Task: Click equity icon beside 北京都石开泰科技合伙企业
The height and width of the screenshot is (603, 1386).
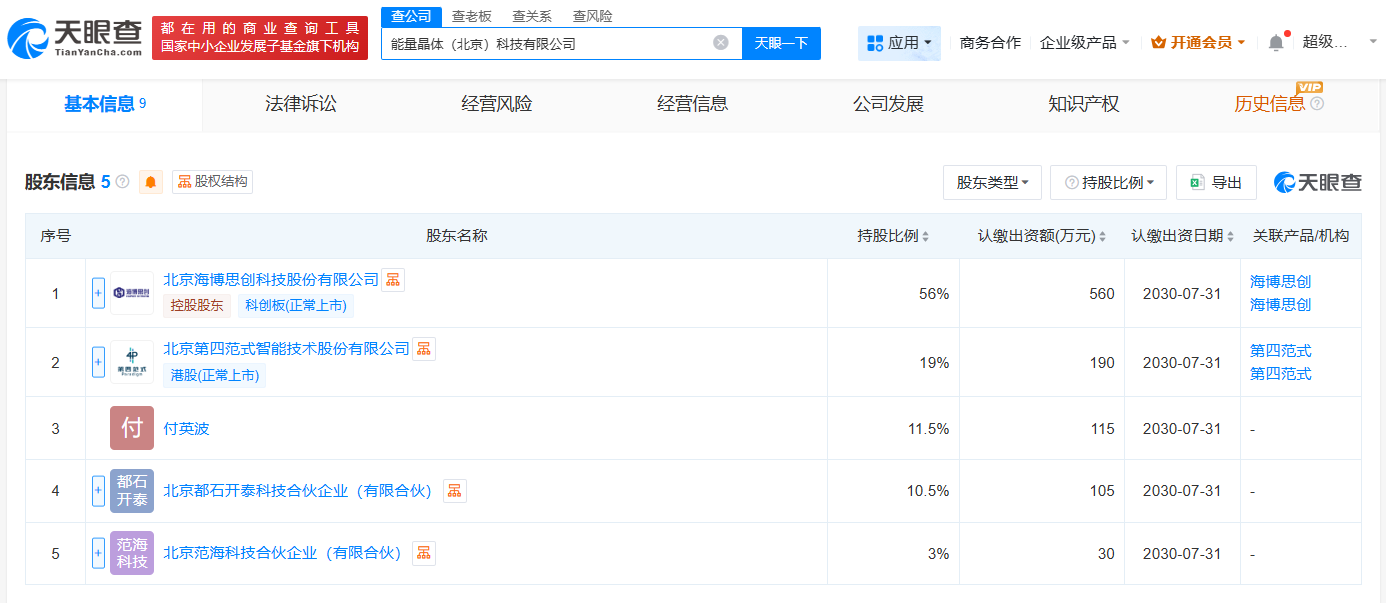Action: pyautogui.click(x=455, y=491)
